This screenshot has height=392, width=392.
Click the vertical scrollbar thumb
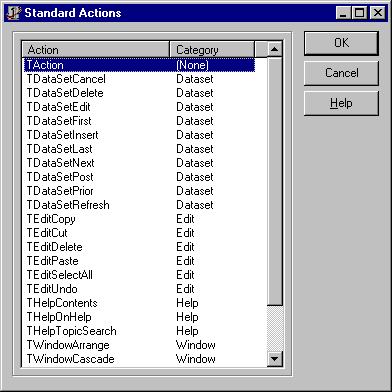[x=275, y=181]
